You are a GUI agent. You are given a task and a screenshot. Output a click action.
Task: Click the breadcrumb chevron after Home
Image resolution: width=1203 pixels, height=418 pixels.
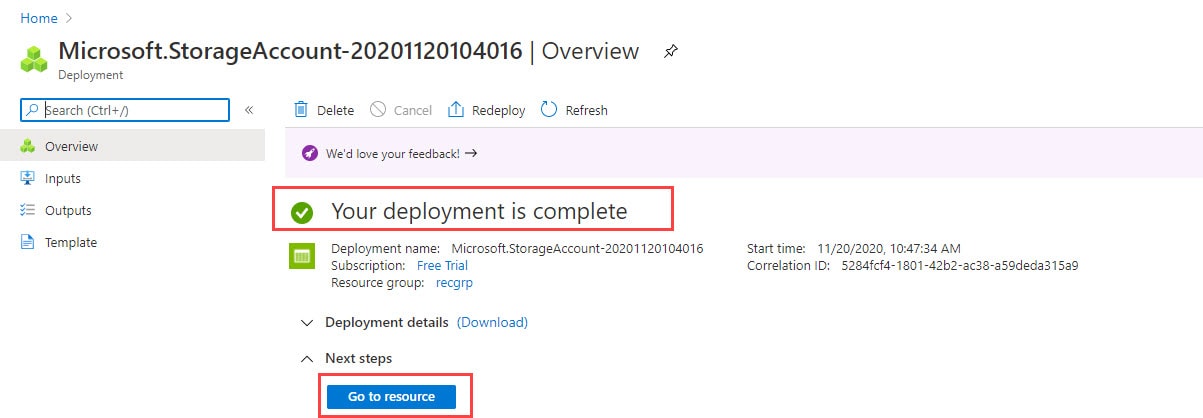[68, 18]
